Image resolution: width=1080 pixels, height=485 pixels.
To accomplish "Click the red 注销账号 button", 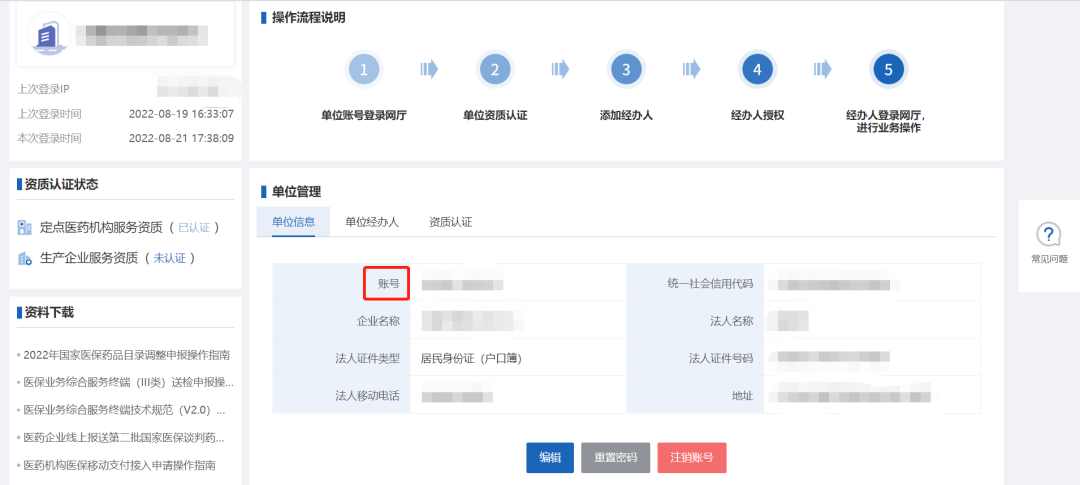I will coord(692,457).
